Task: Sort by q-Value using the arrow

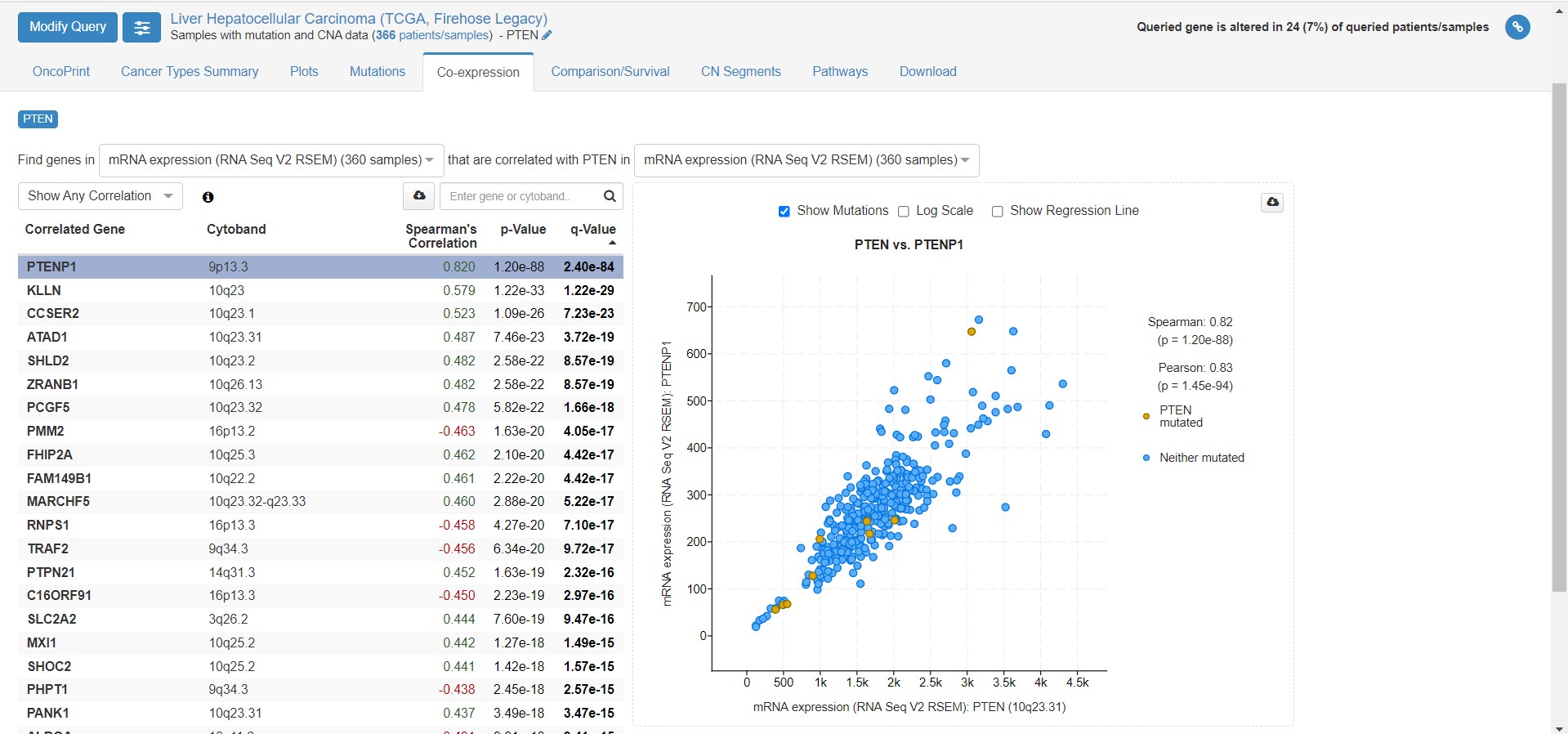Action: point(612,244)
